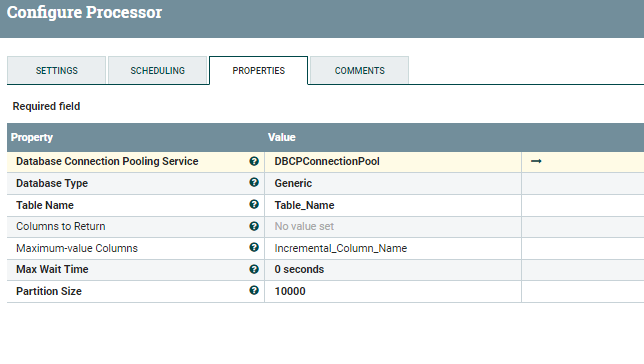This screenshot has width=644, height=364.
Task: Open the SETTINGS tab
Action: pyautogui.click(x=57, y=70)
